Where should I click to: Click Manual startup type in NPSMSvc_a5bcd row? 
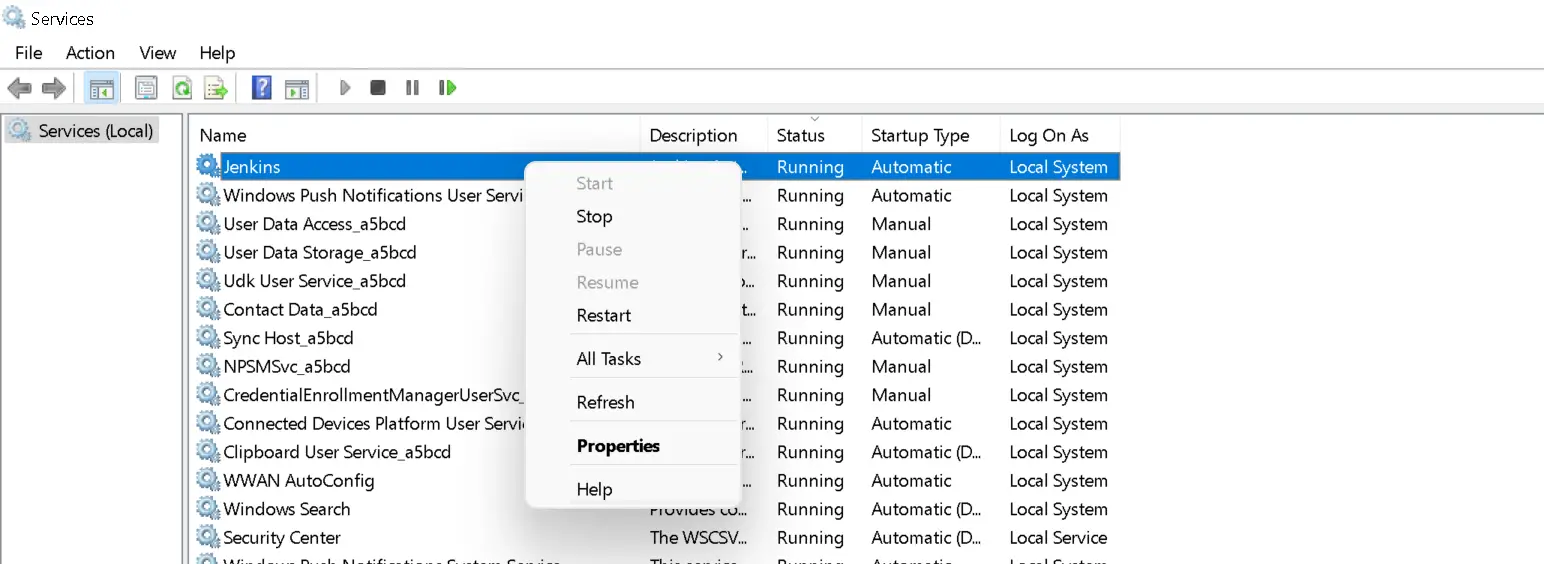coord(901,366)
